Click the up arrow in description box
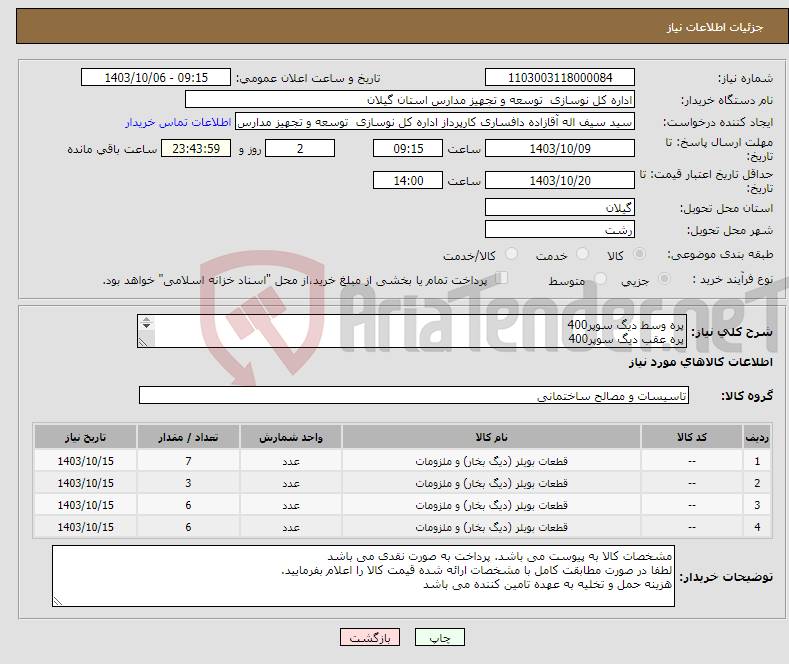This screenshot has height=664, width=789. point(146,319)
